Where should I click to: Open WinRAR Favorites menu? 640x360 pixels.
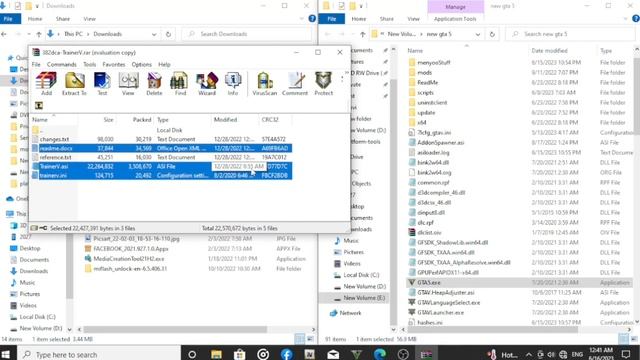point(113,64)
